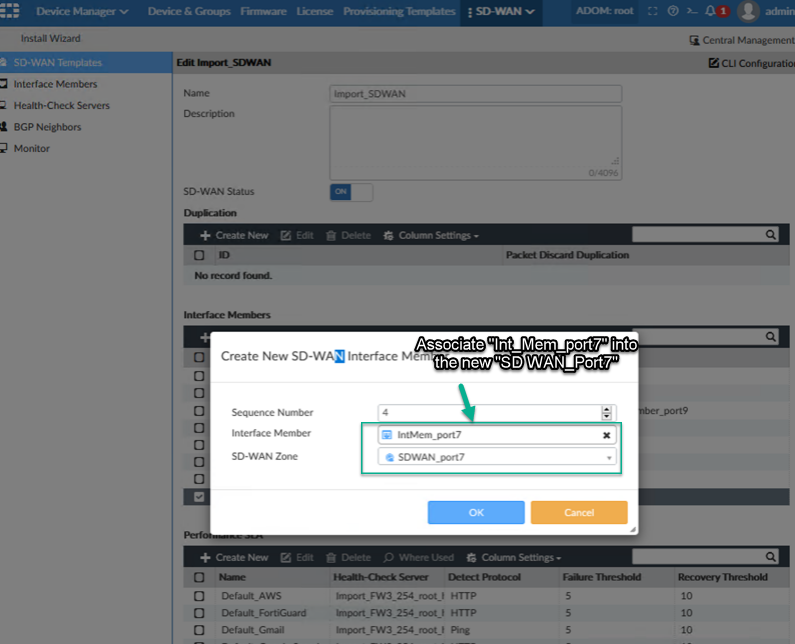
Task: Check the Performance SLA header checkbox
Action: [199, 577]
